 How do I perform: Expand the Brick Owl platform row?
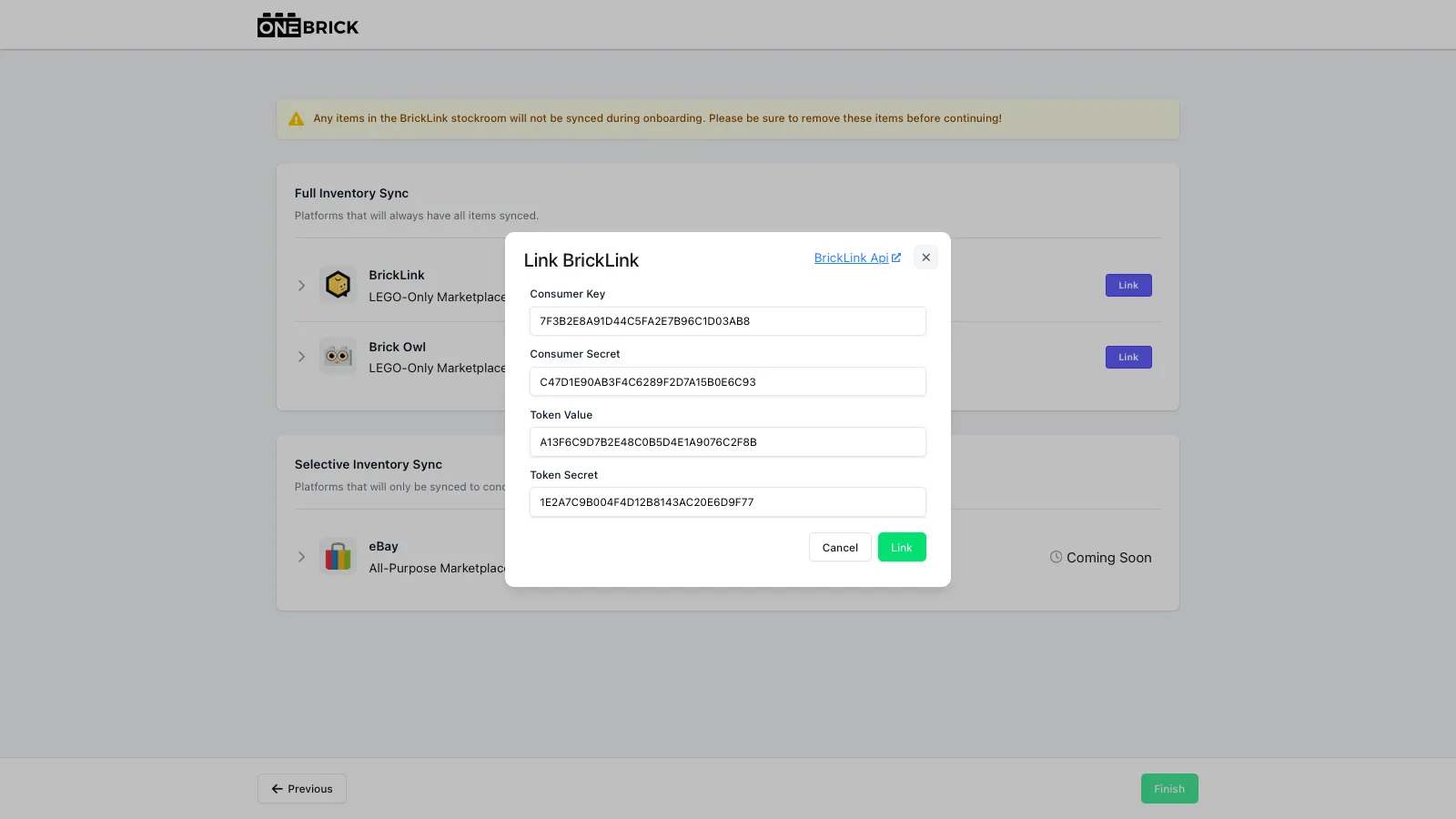301,357
